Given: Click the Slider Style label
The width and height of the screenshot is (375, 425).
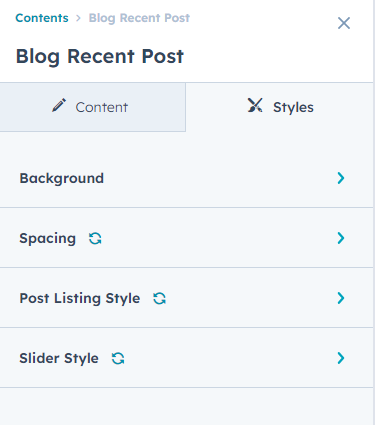Looking at the screenshot, I should (59, 358).
